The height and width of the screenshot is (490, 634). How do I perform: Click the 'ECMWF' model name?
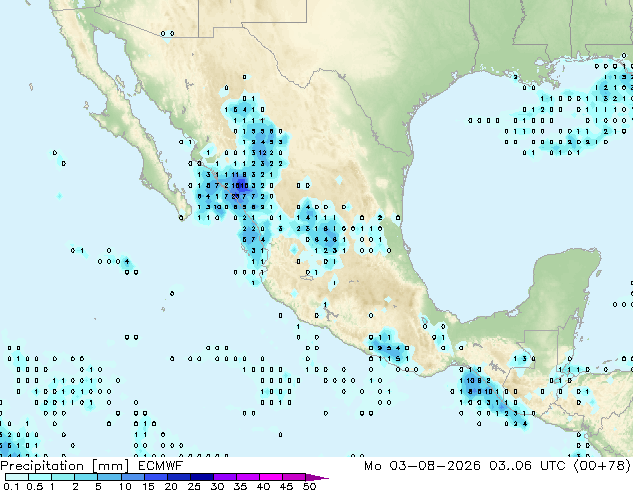[160, 466]
